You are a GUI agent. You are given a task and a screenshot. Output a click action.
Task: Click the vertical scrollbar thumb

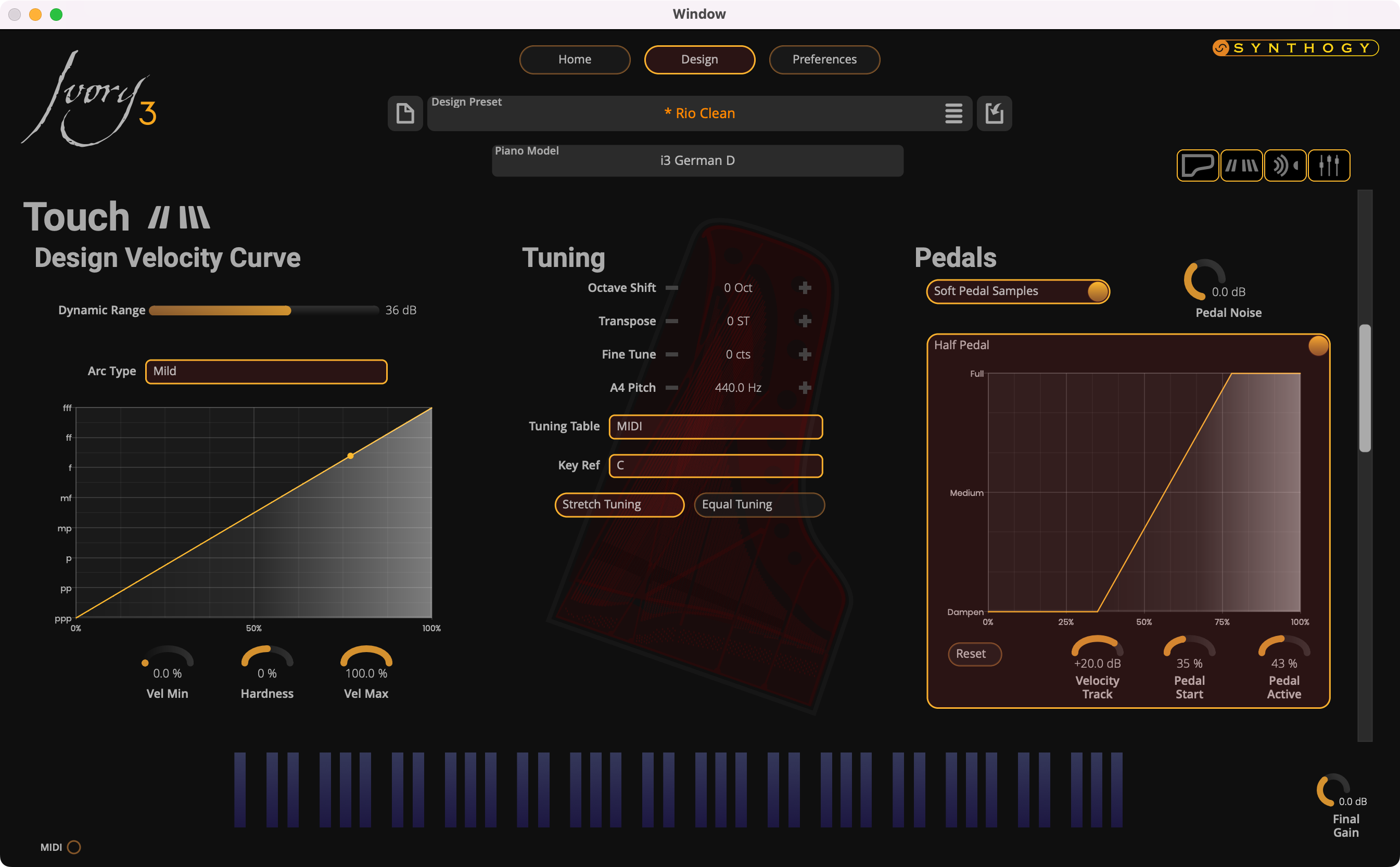pyautogui.click(x=1365, y=388)
